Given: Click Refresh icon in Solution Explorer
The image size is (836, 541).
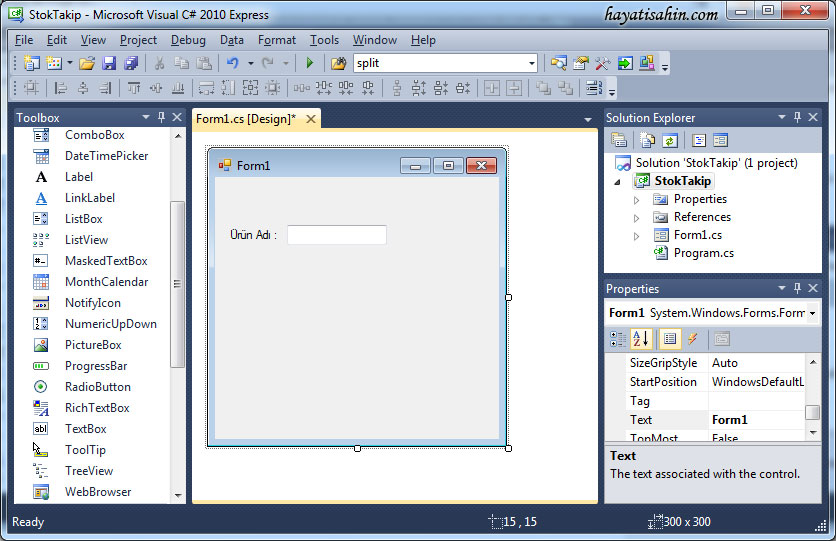Looking at the screenshot, I should point(670,140).
